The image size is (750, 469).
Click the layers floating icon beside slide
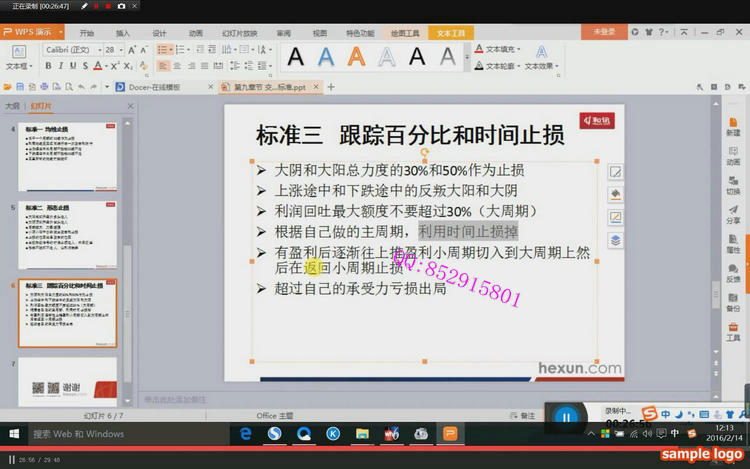[x=616, y=239]
